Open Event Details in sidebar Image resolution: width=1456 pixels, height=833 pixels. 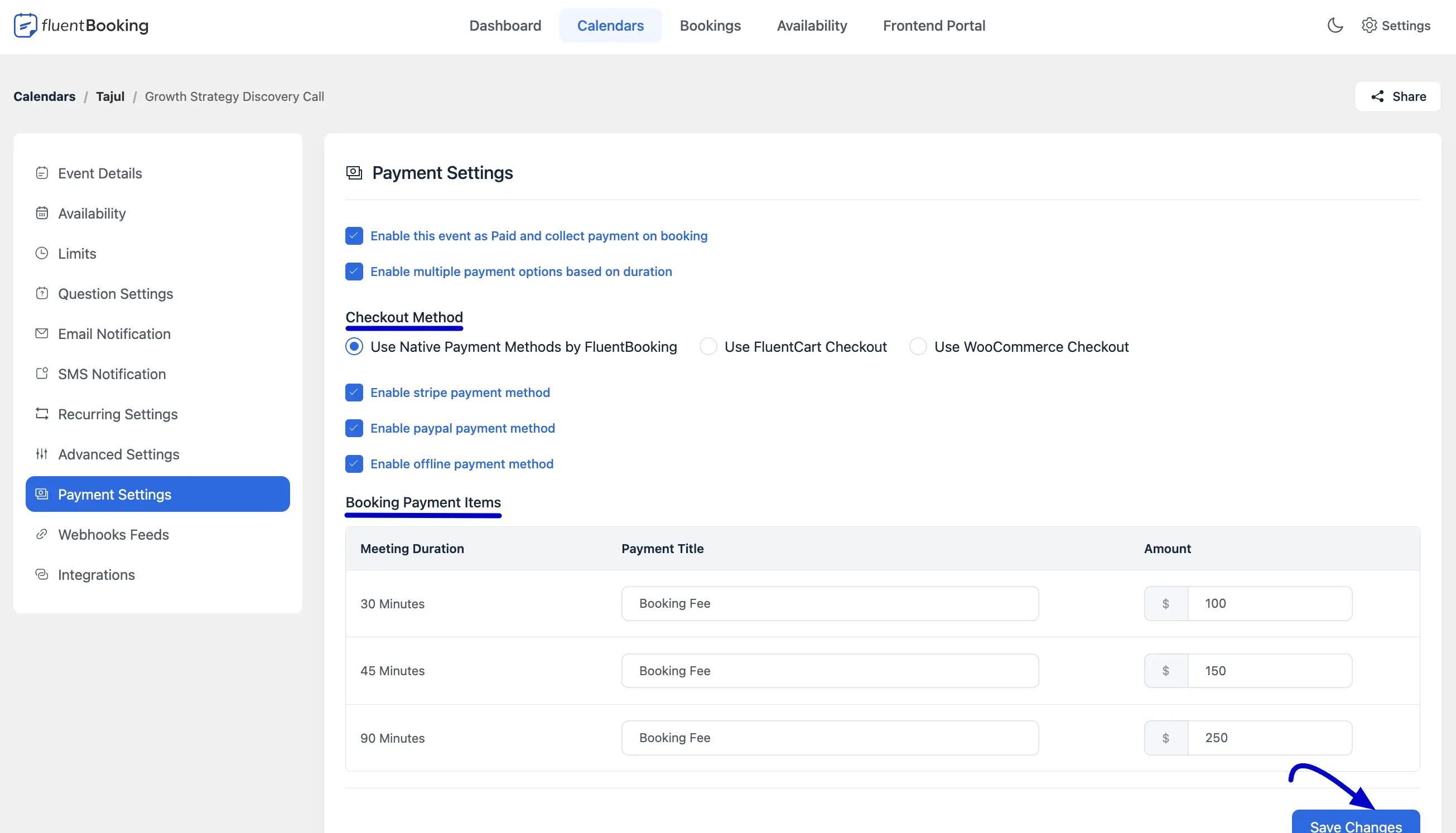tap(157, 173)
